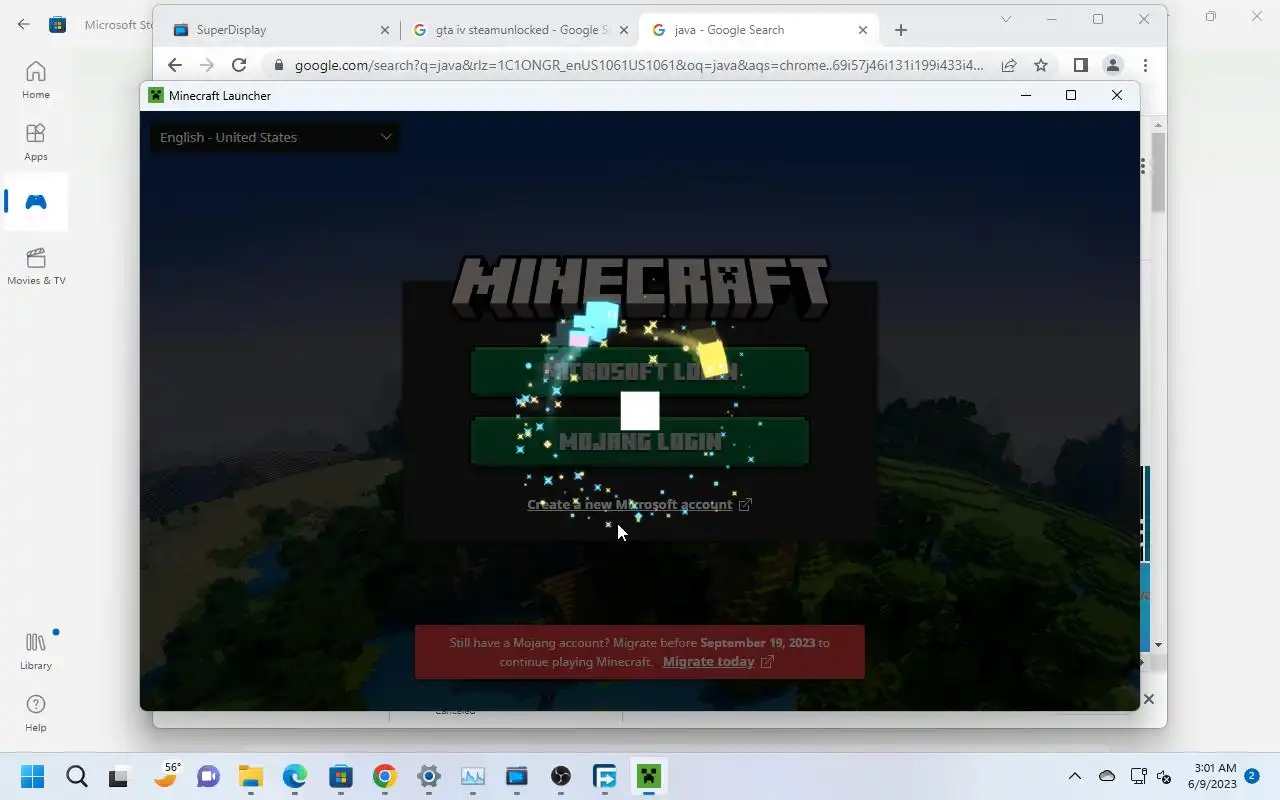Reload the Chrome page
Image resolution: width=1280 pixels, height=800 pixels.
click(239, 65)
